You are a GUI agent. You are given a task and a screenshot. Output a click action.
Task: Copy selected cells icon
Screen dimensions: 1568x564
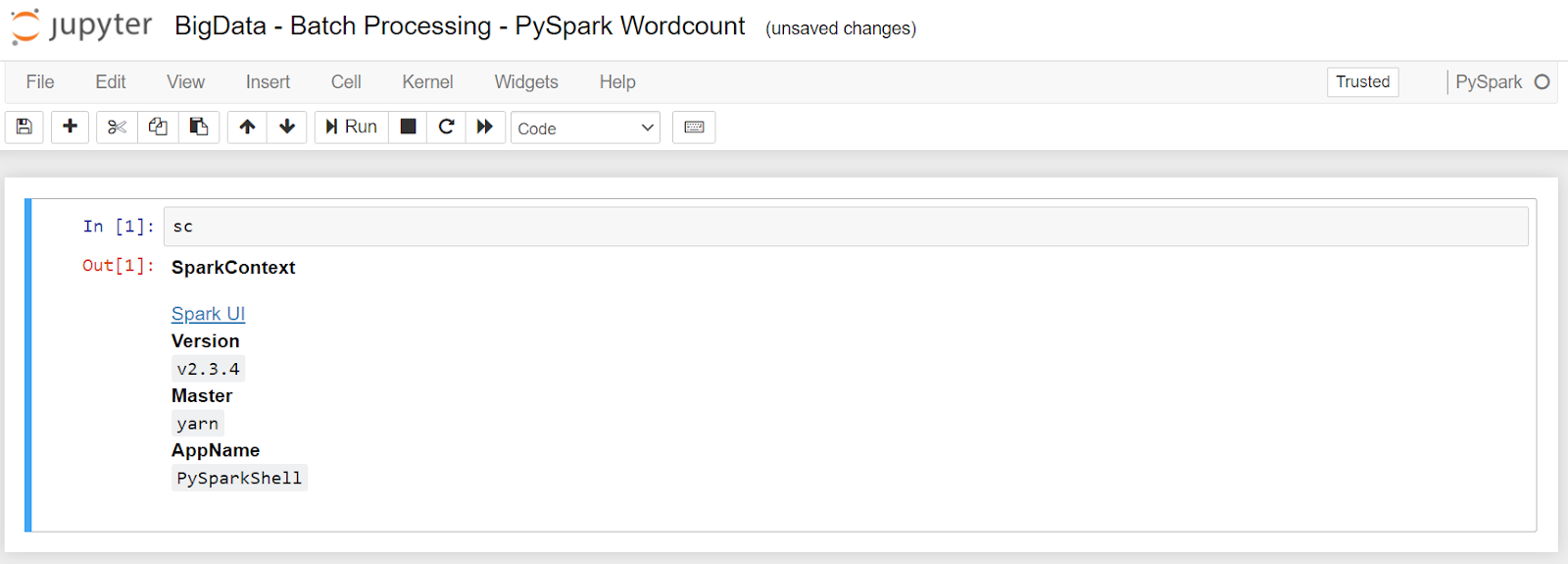[158, 128]
